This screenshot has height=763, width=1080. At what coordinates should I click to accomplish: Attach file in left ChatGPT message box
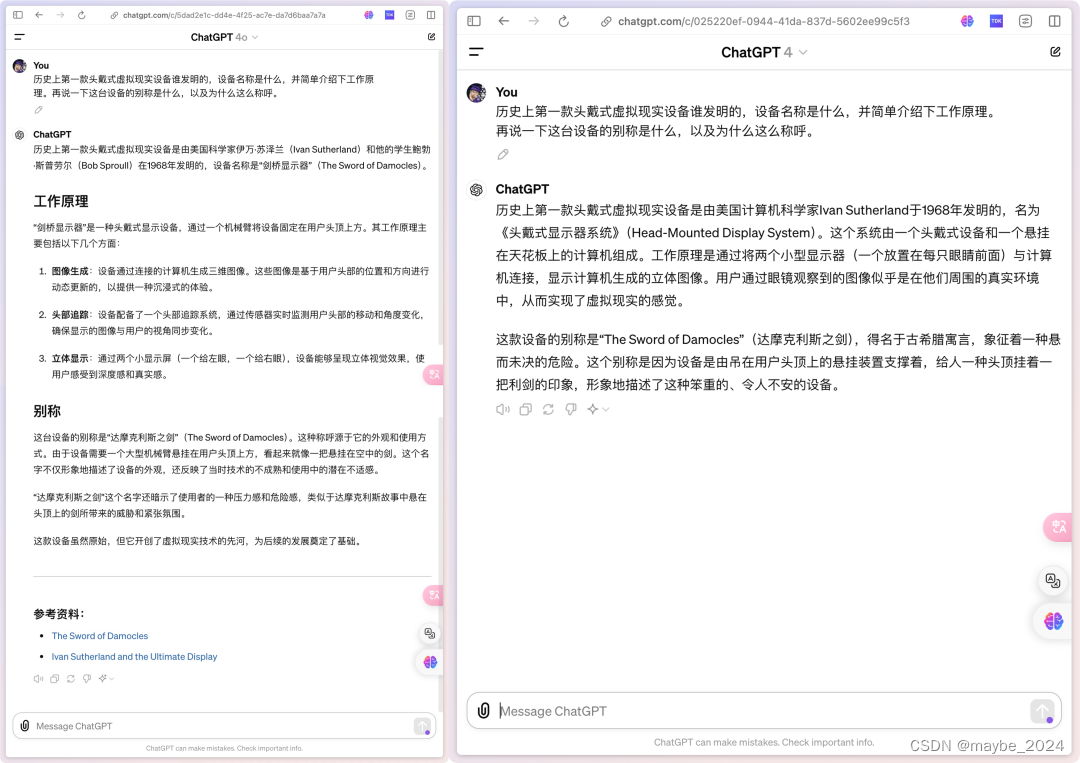click(x=25, y=726)
